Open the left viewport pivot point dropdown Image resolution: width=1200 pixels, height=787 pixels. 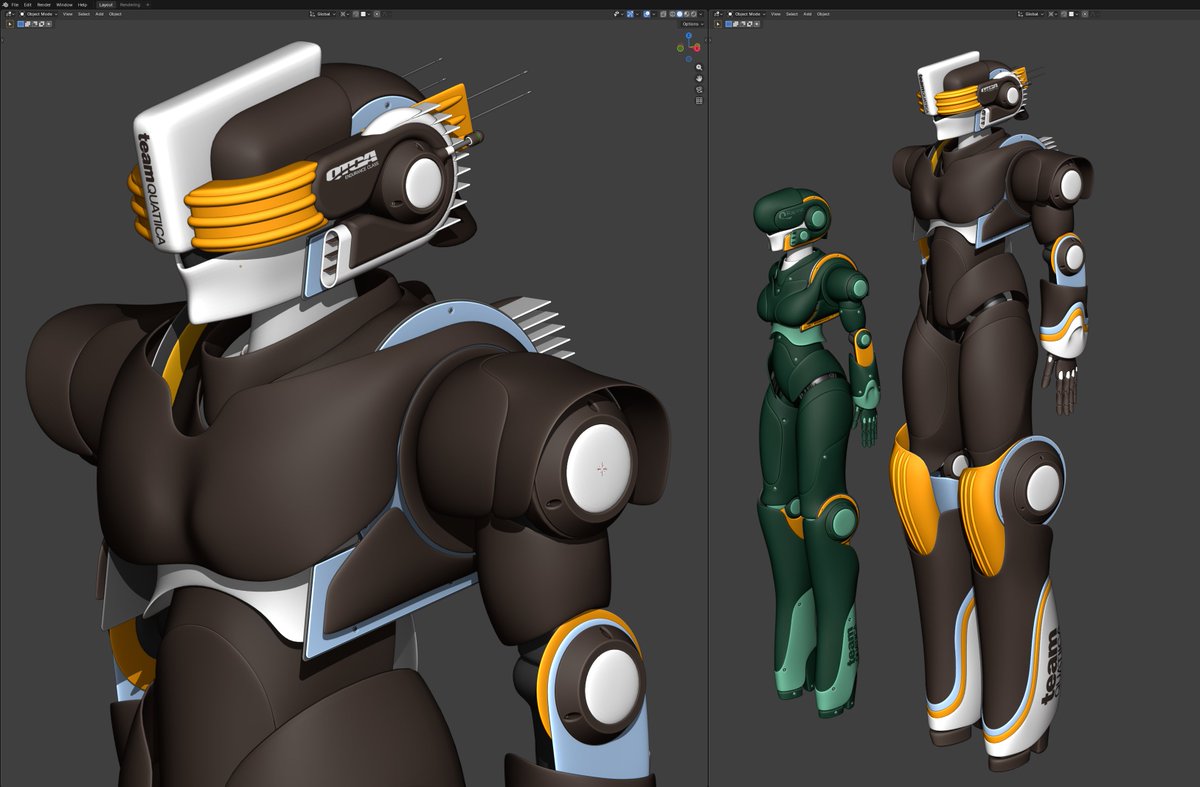click(344, 14)
